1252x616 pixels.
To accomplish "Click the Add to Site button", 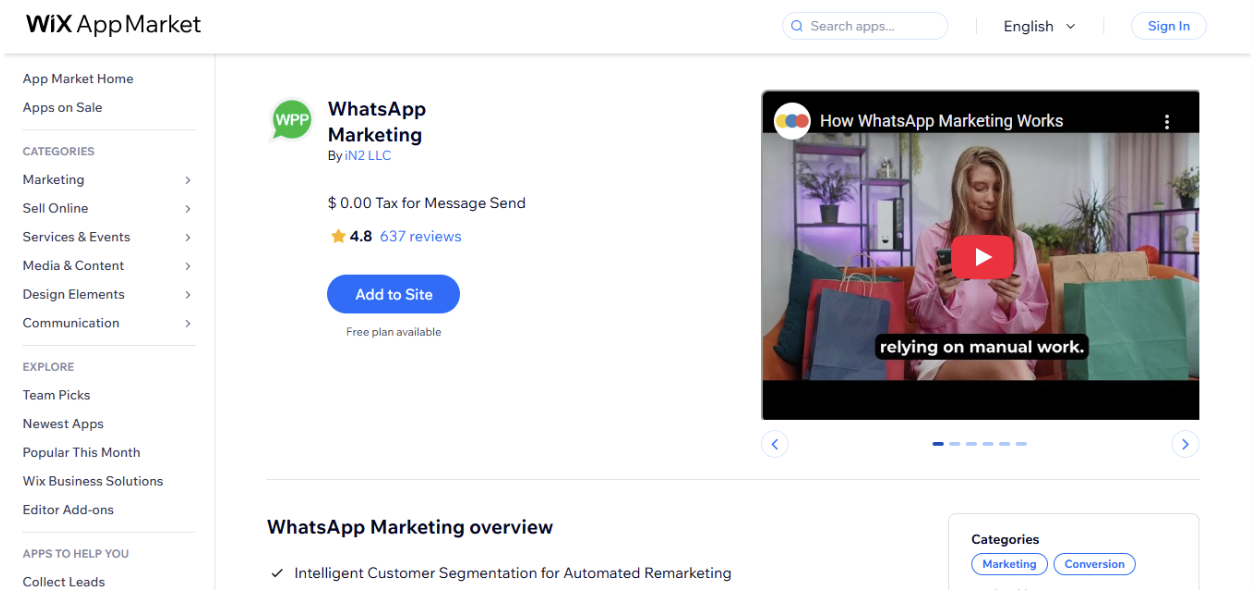I will tap(393, 294).
